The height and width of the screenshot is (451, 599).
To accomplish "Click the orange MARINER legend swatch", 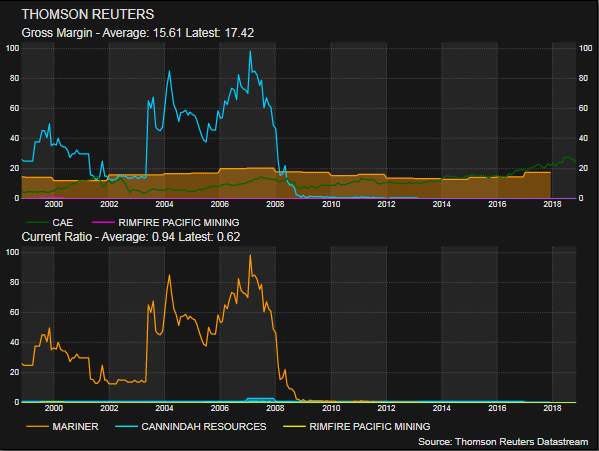I will (x=37, y=427).
